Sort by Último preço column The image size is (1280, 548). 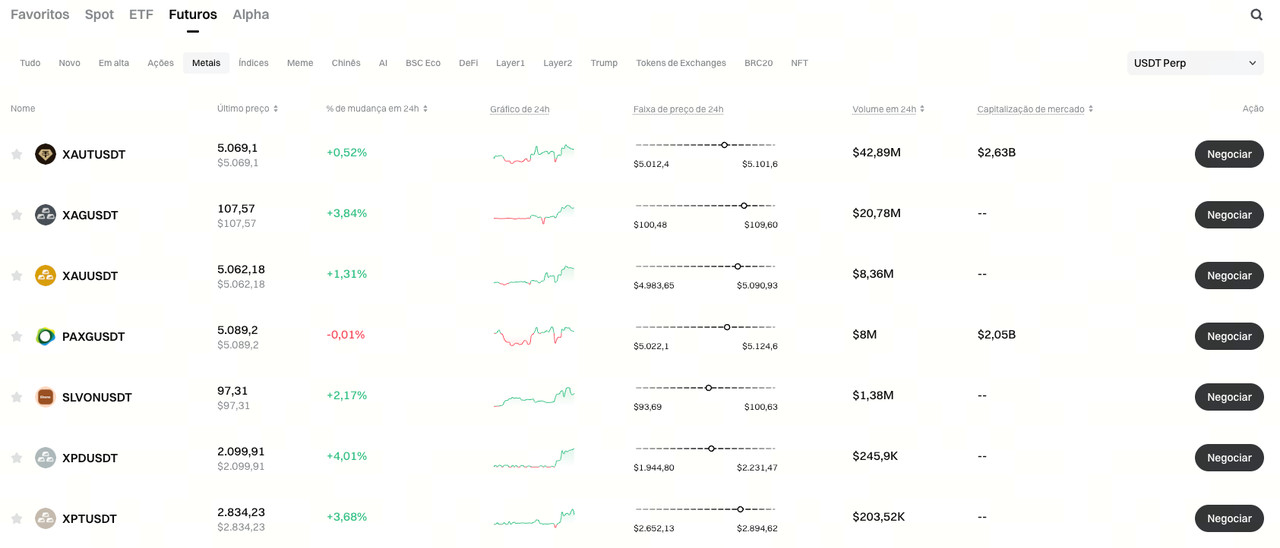click(x=247, y=109)
